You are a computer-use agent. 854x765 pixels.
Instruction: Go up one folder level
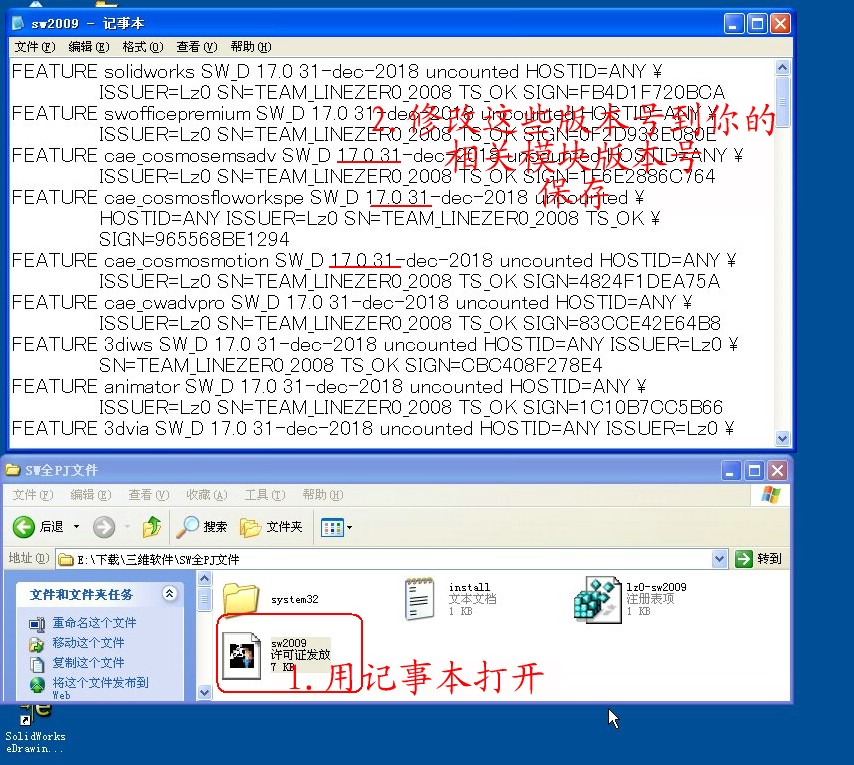click(152, 527)
